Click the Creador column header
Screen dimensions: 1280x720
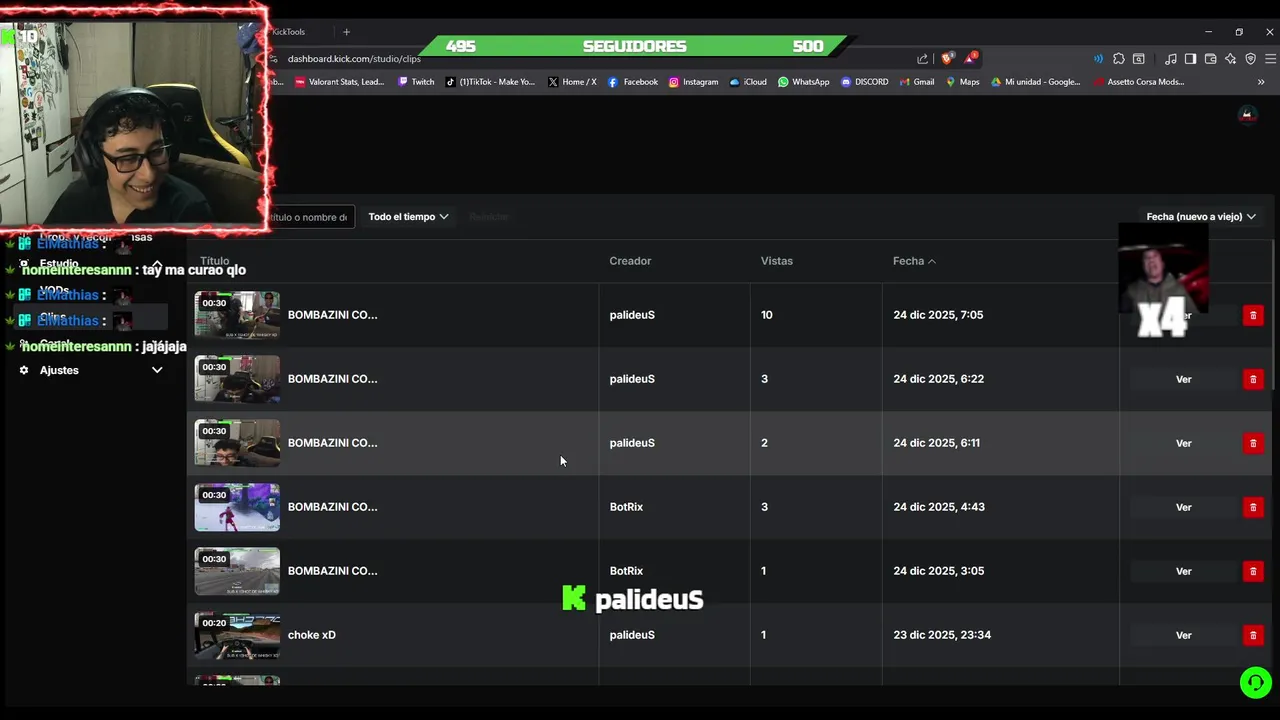630,261
